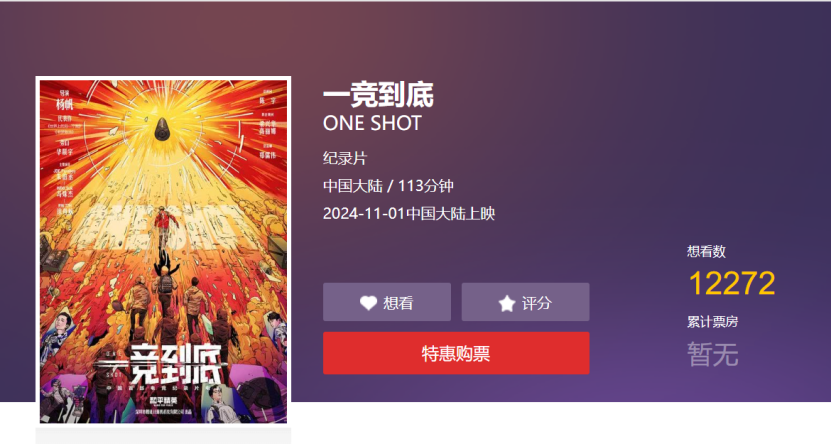Click the heart icon beside 想看

(368, 302)
